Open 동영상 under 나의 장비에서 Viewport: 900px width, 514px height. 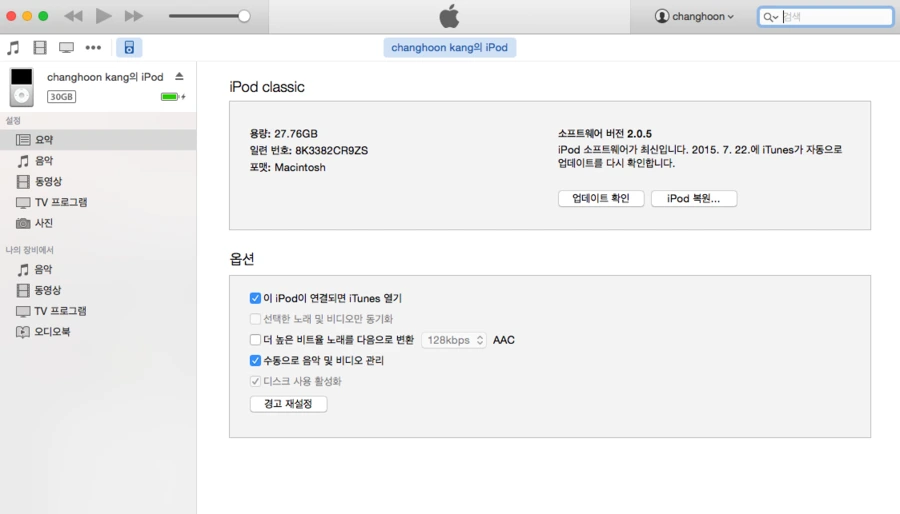98,290
